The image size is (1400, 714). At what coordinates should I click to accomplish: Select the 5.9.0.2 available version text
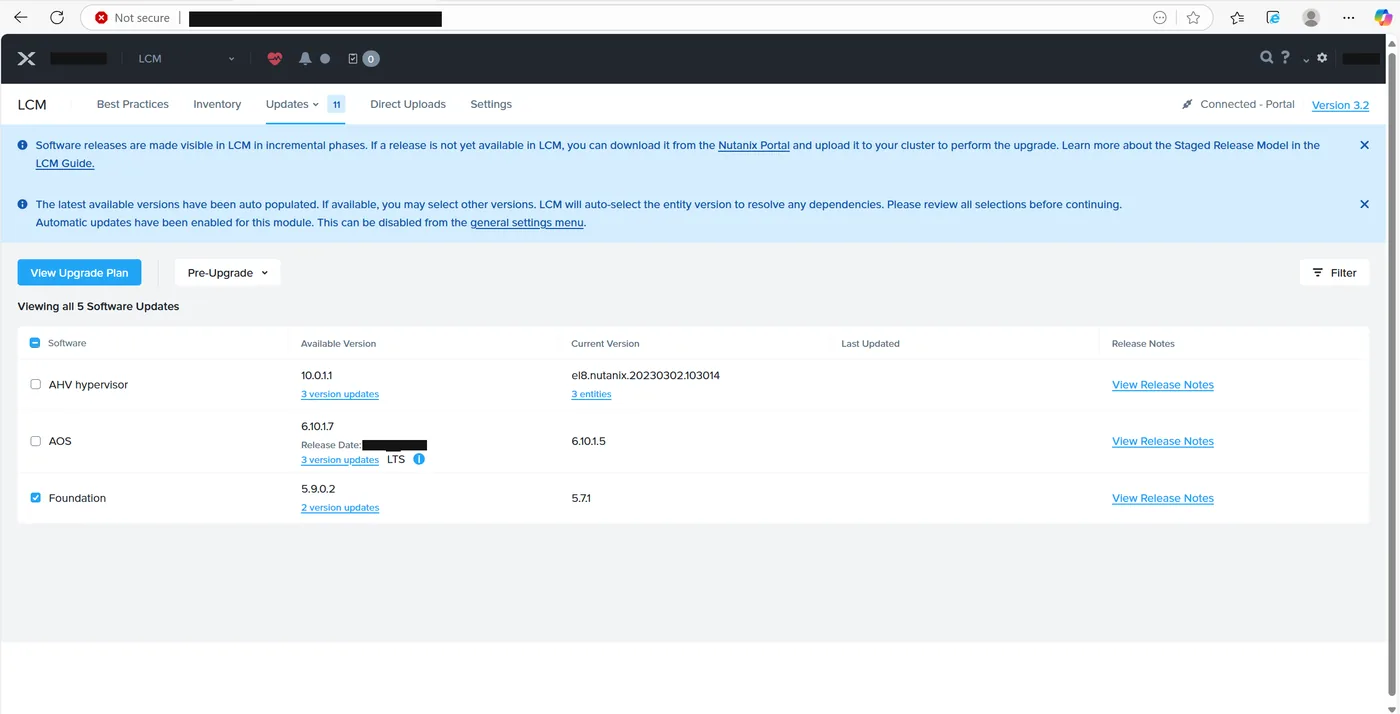(318, 489)
